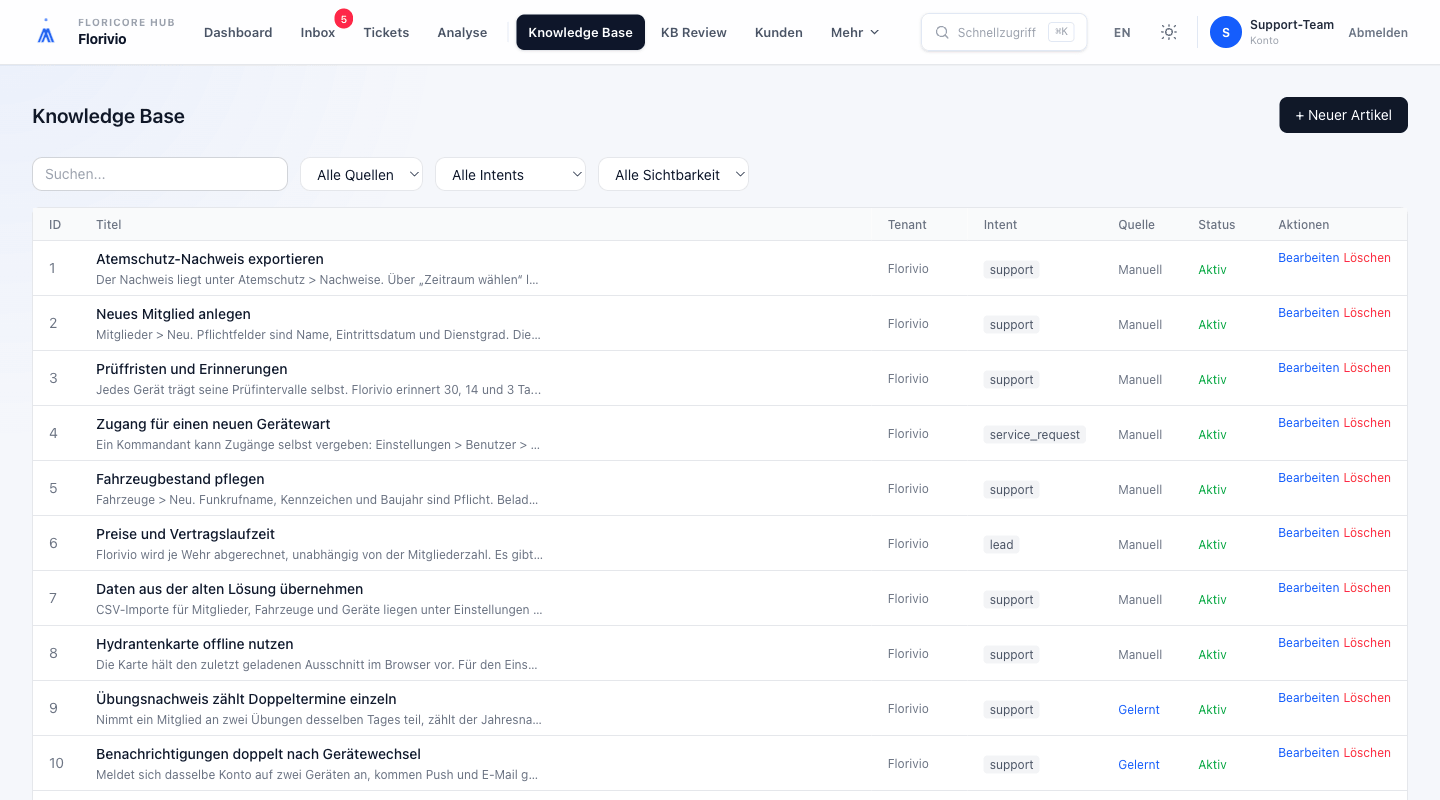
Task: Click the search magnifier icon in Schnellzugriff
Action: (942, 32)
